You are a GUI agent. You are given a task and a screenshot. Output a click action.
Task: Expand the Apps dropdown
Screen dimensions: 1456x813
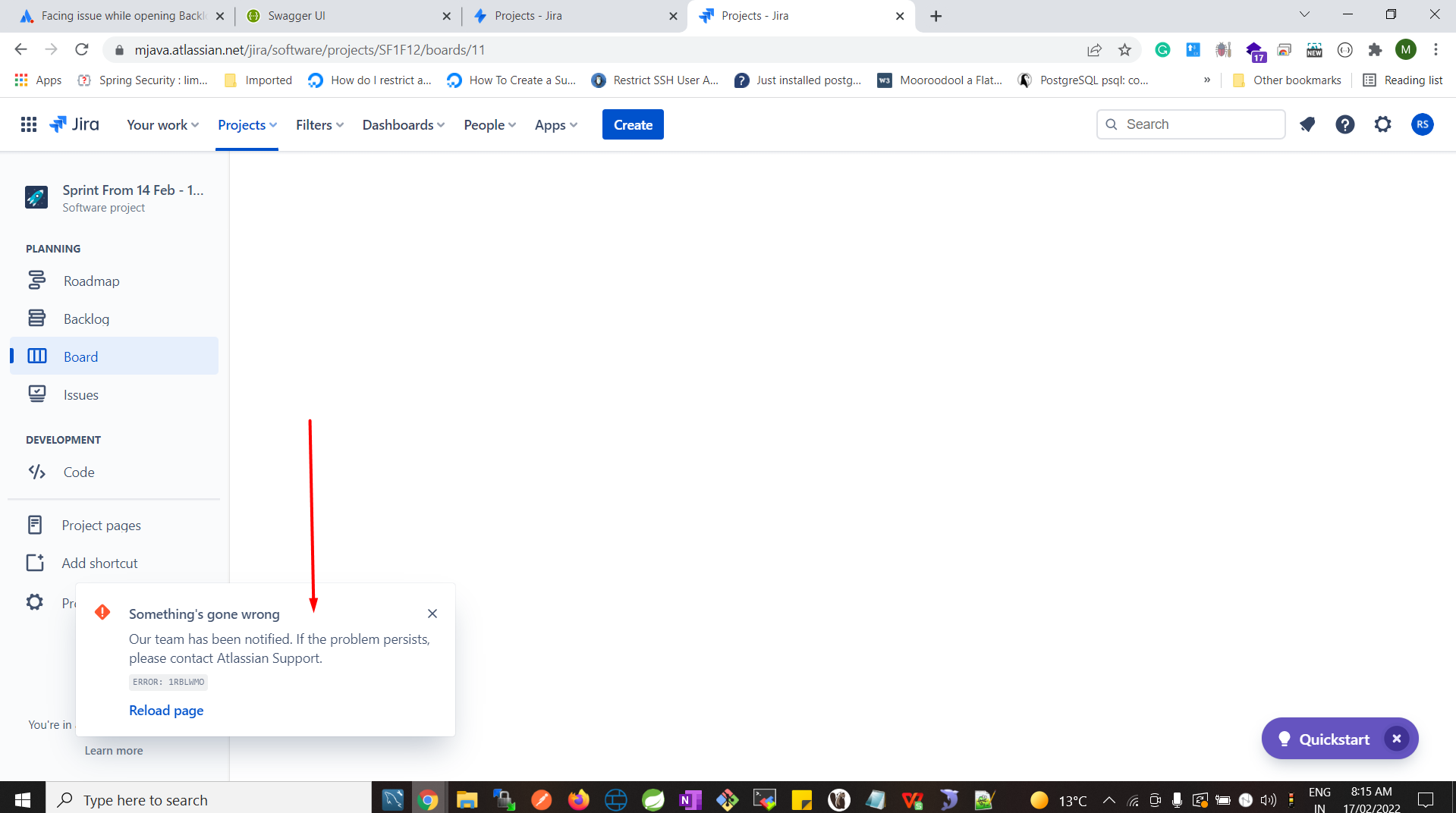pos(555,124)
